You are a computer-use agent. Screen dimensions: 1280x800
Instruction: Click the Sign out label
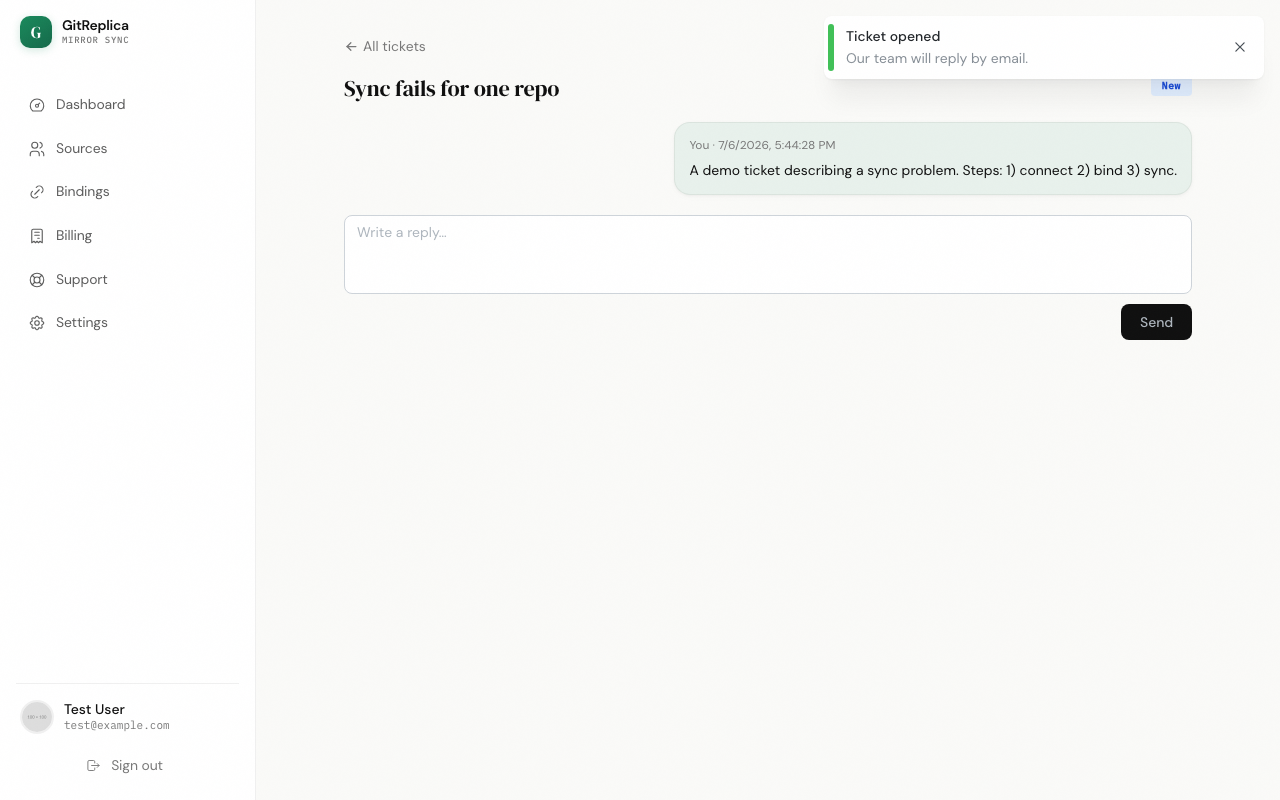pos(137,765)
